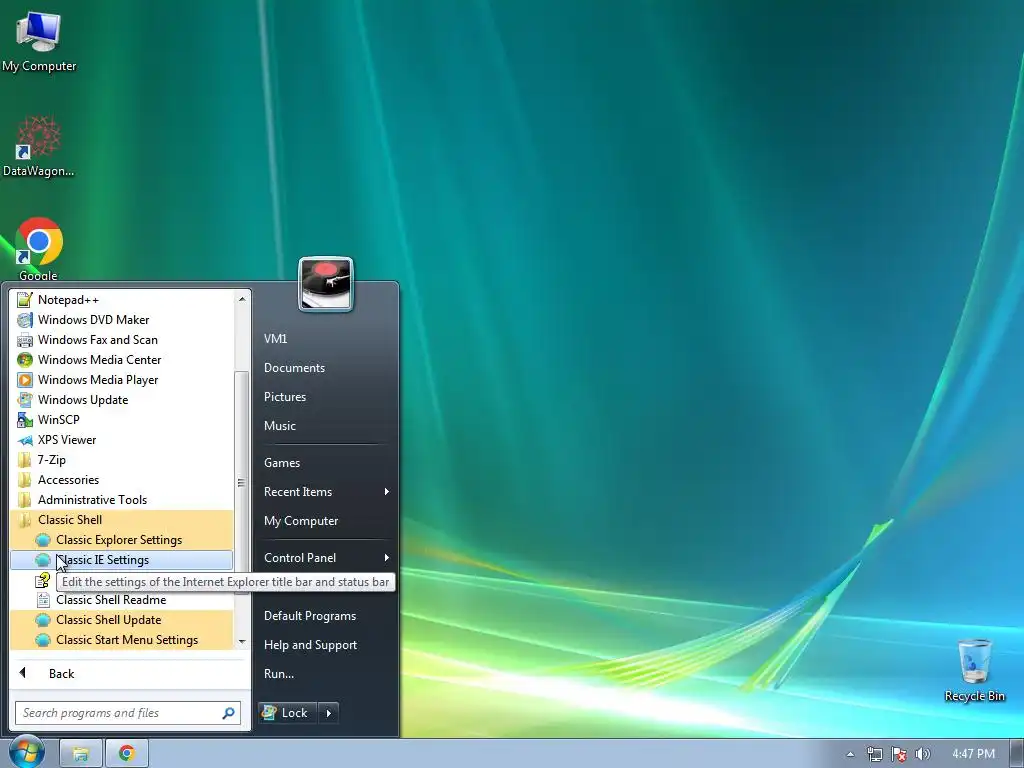
Task: Open Pictures from the start menu
Action: [x=325, y=397]
